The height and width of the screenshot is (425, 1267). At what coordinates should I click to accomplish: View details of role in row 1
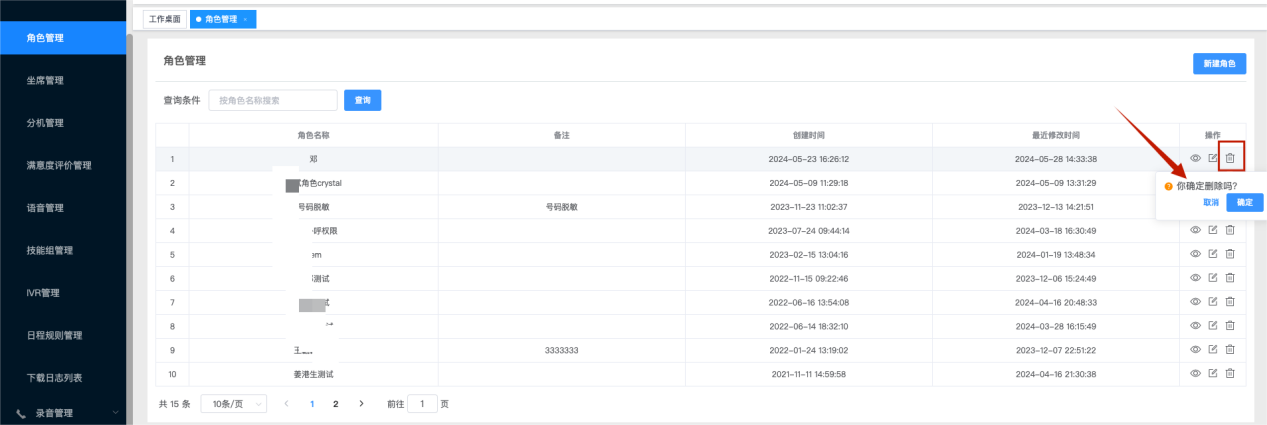pos(1195,159)
